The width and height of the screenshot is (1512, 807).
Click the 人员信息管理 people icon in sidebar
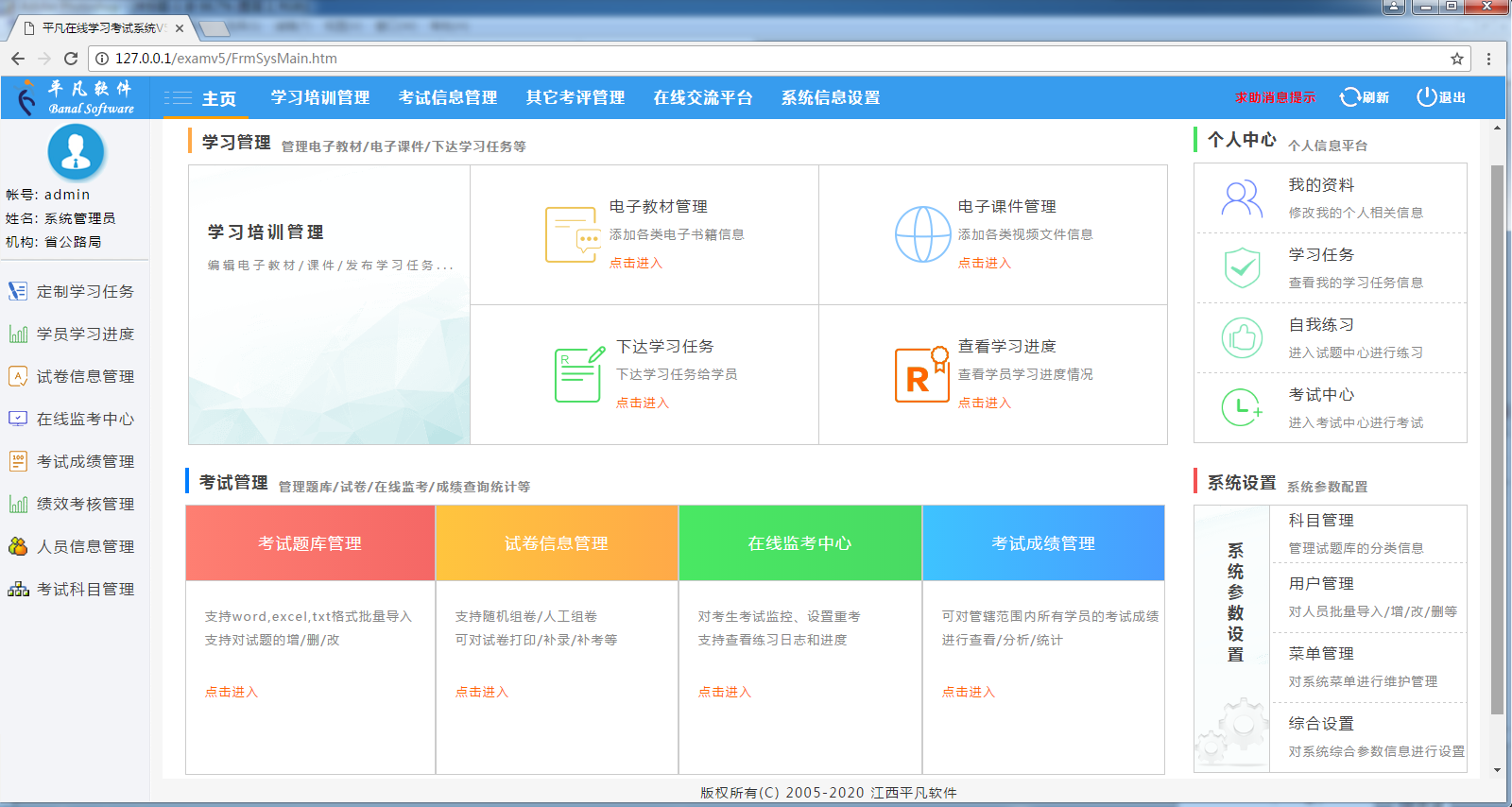point(18,546)
